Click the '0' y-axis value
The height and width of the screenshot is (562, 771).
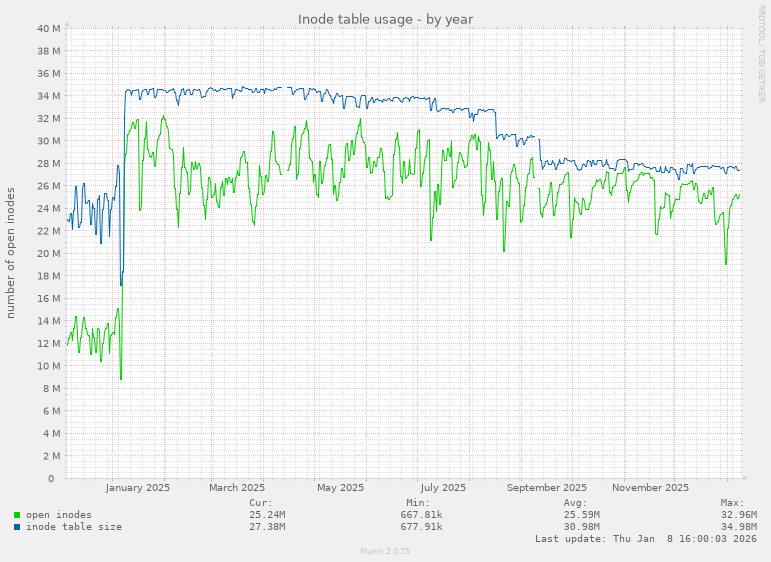pyautogui.click(x=51, y=478)
